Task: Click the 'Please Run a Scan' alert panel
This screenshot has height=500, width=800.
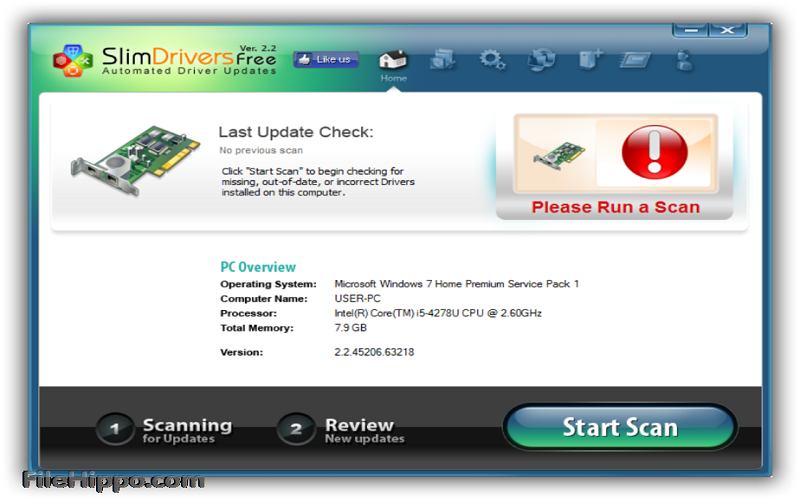Action: pyautogui.click(x=615, y=167)
